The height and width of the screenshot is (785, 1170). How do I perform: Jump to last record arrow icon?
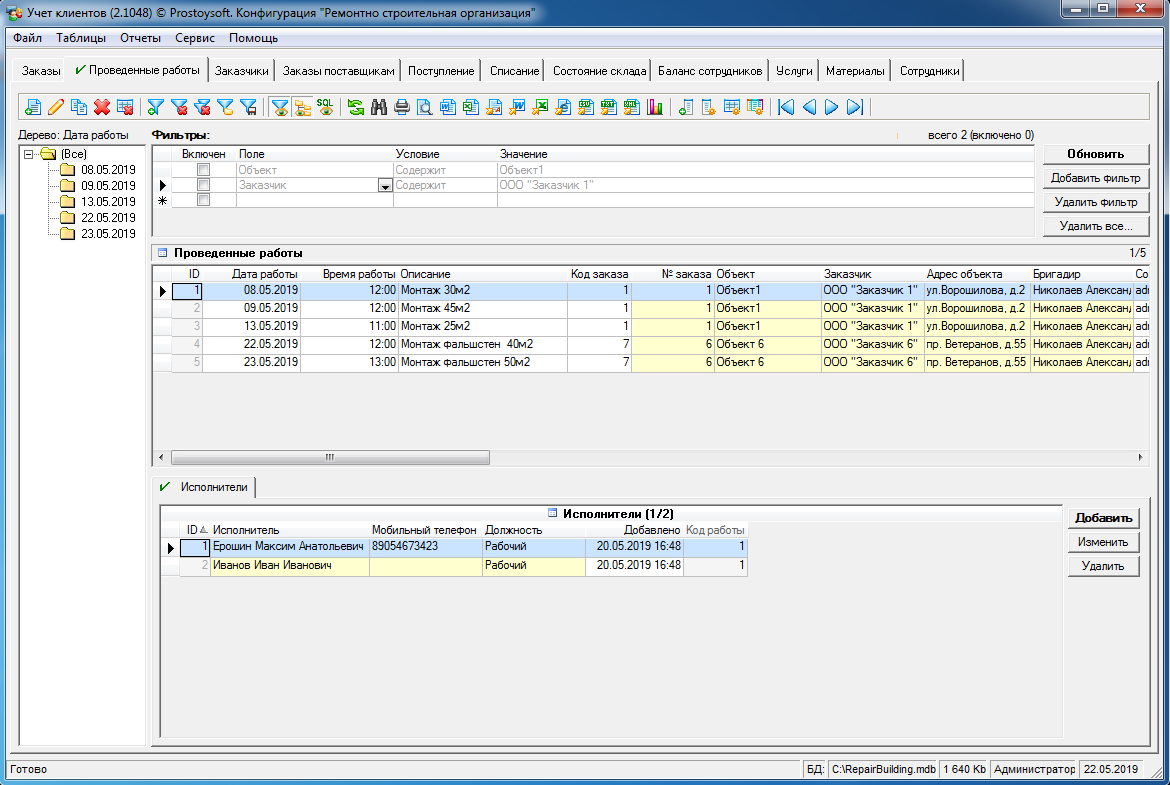point(855,107)
